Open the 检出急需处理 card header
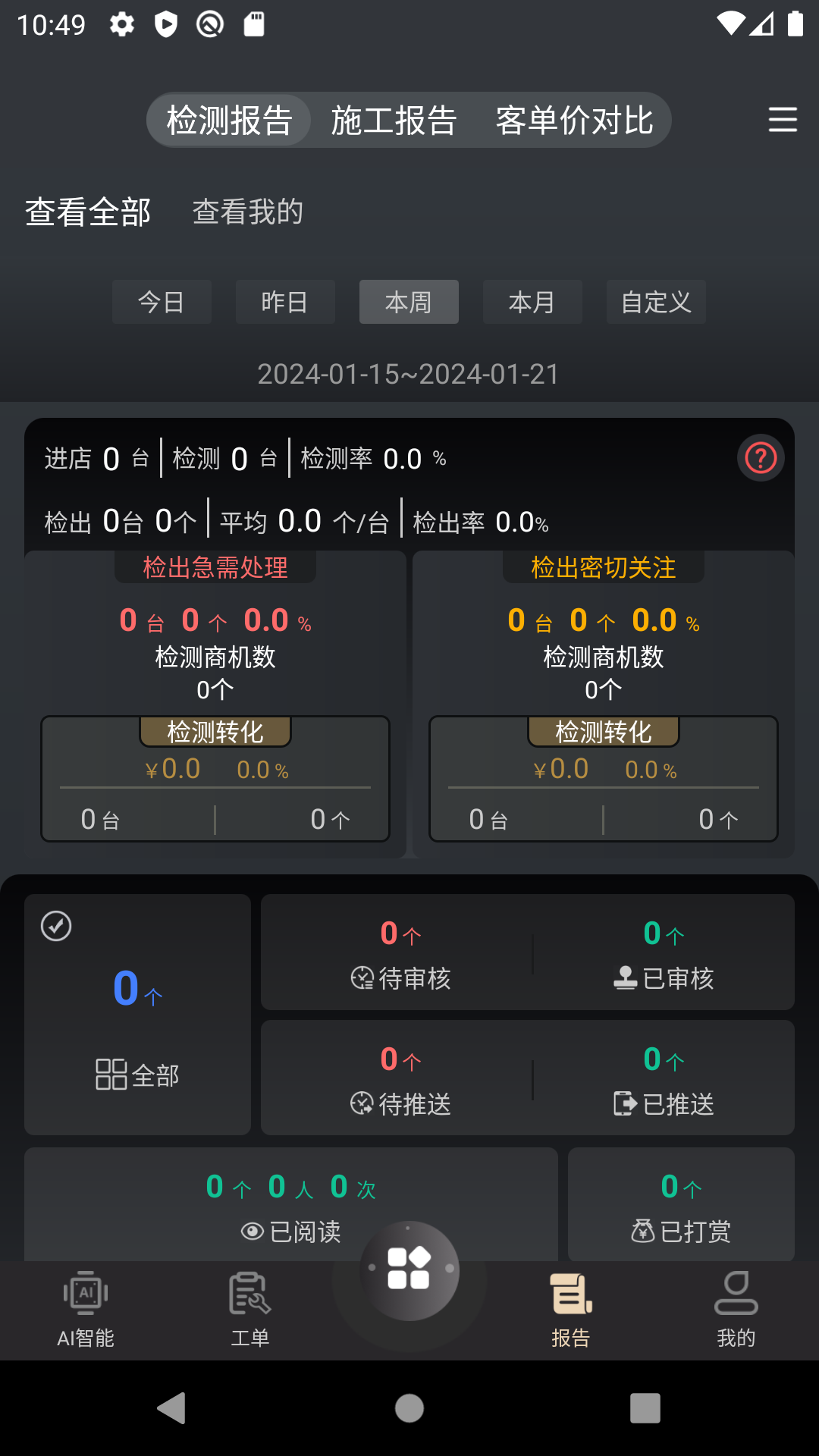The height and width of the screenshot is (1456, 819). 215,567
